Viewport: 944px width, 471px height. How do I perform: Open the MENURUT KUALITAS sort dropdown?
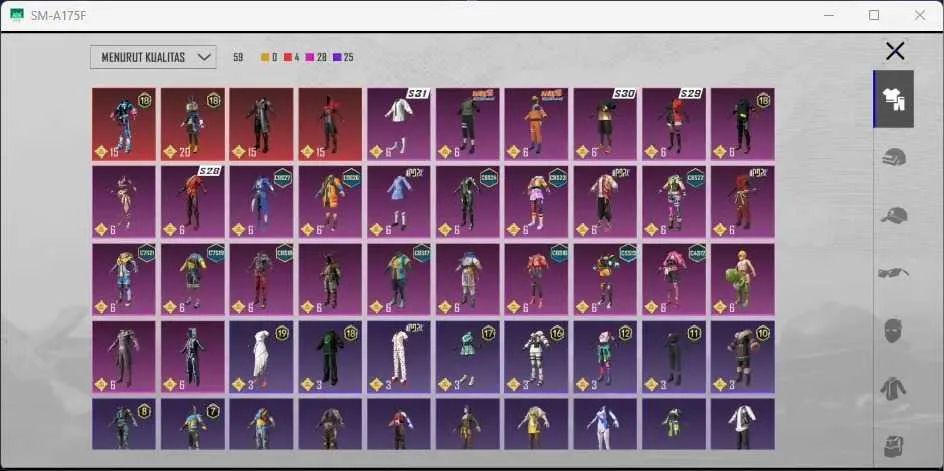tap(153, 57)
